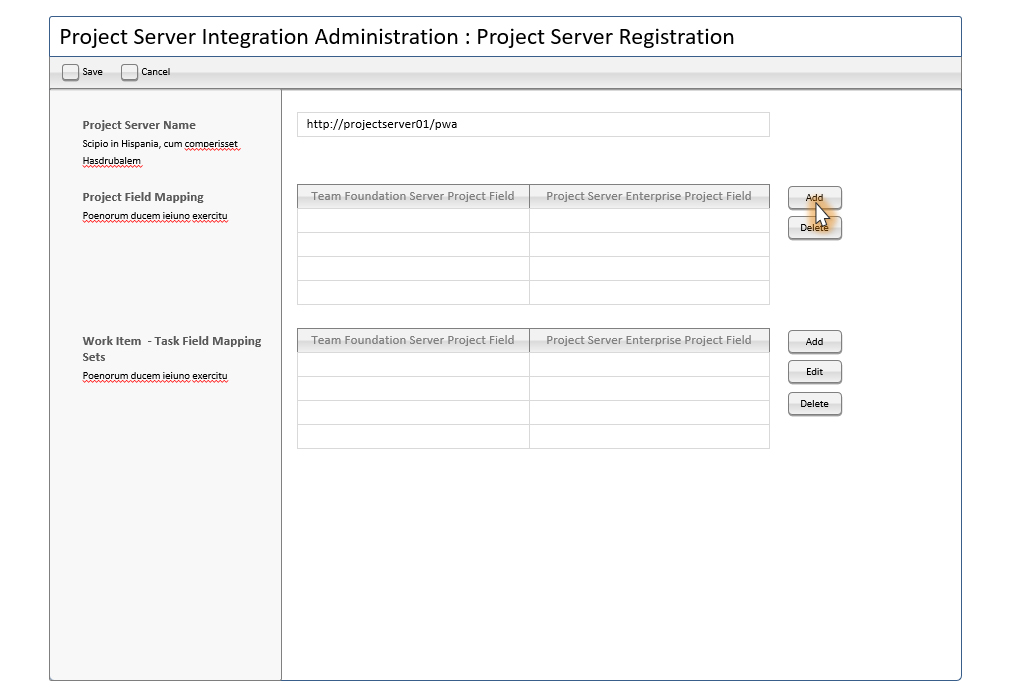Select Project Server Enterprise column header in Work Item table

[x=649, y=340]
